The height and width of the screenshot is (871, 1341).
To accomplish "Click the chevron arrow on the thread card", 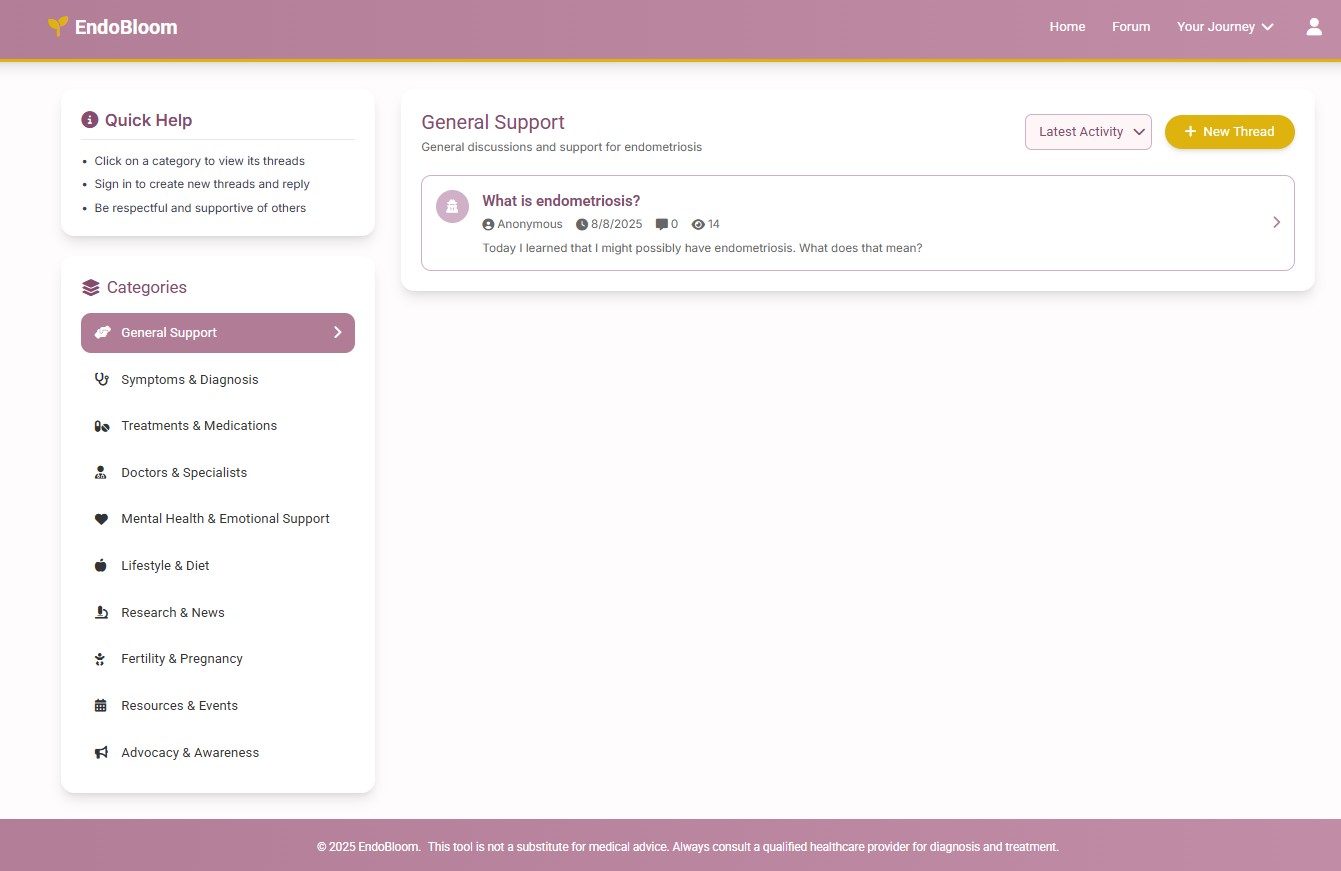I will tap(1276, 222).
